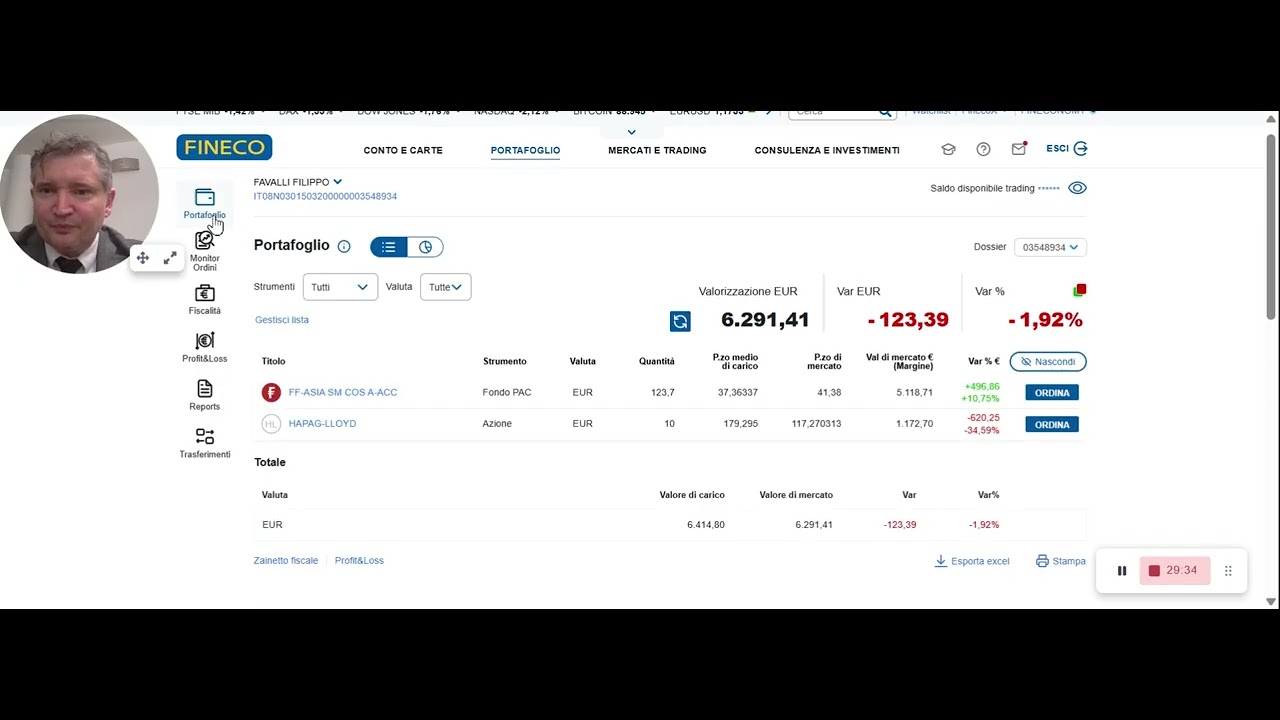
Task: Open Monitor Ordini in sidebar
Action: (x=204, y=251)
